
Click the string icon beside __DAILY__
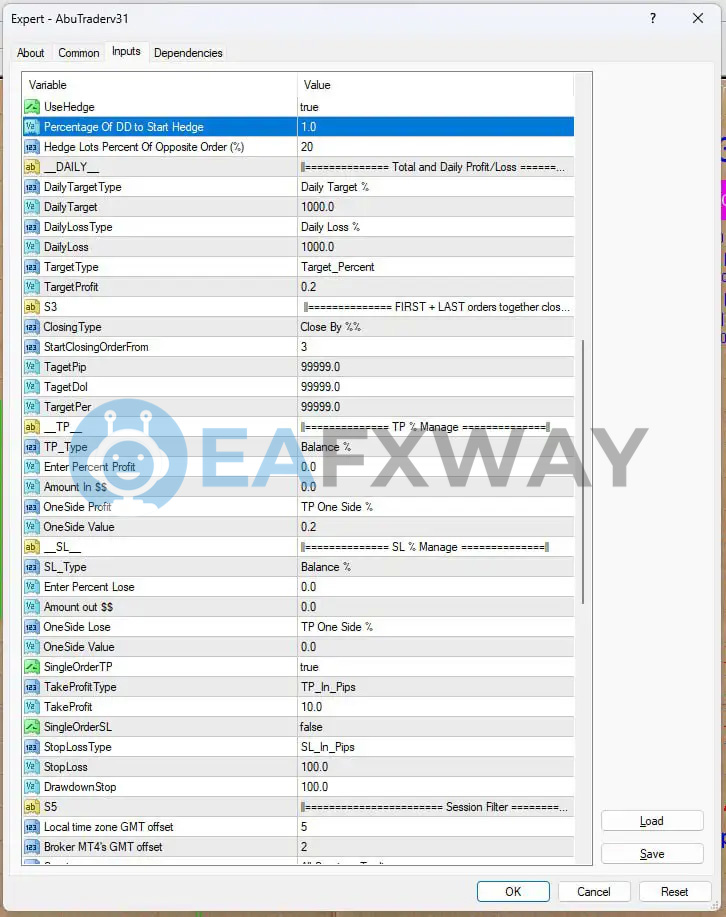coord(32,167)
